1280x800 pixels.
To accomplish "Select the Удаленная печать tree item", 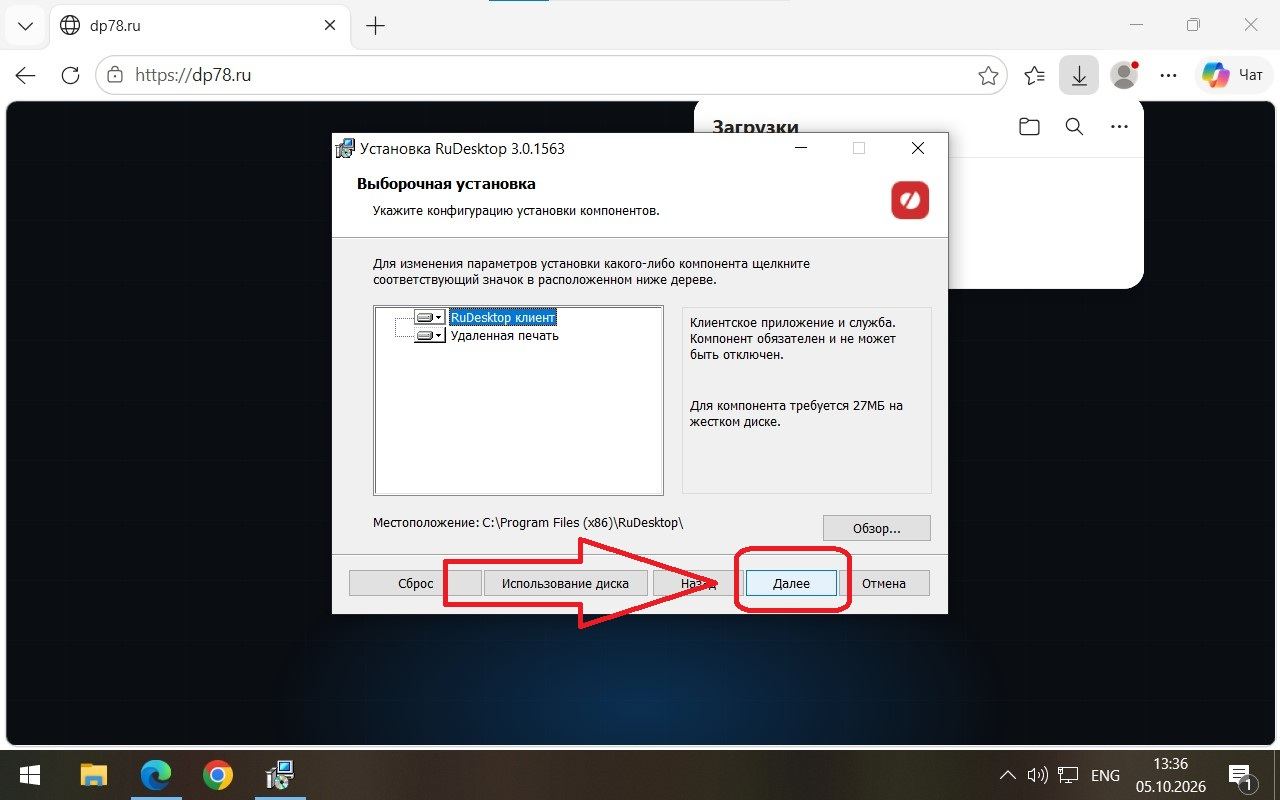I will (504, 336).
